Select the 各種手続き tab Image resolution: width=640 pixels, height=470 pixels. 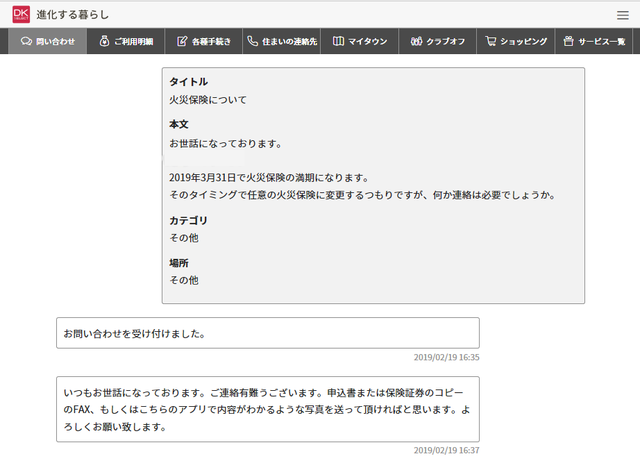click(x=204, y=41)
